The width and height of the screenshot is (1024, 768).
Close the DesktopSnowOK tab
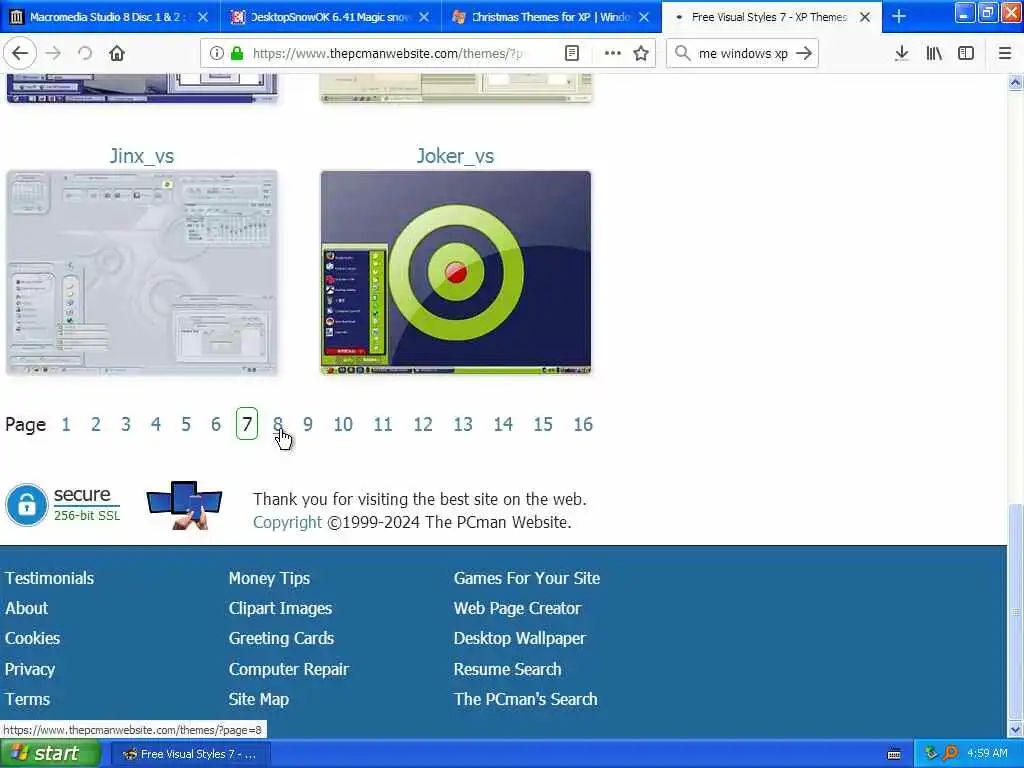424,17
